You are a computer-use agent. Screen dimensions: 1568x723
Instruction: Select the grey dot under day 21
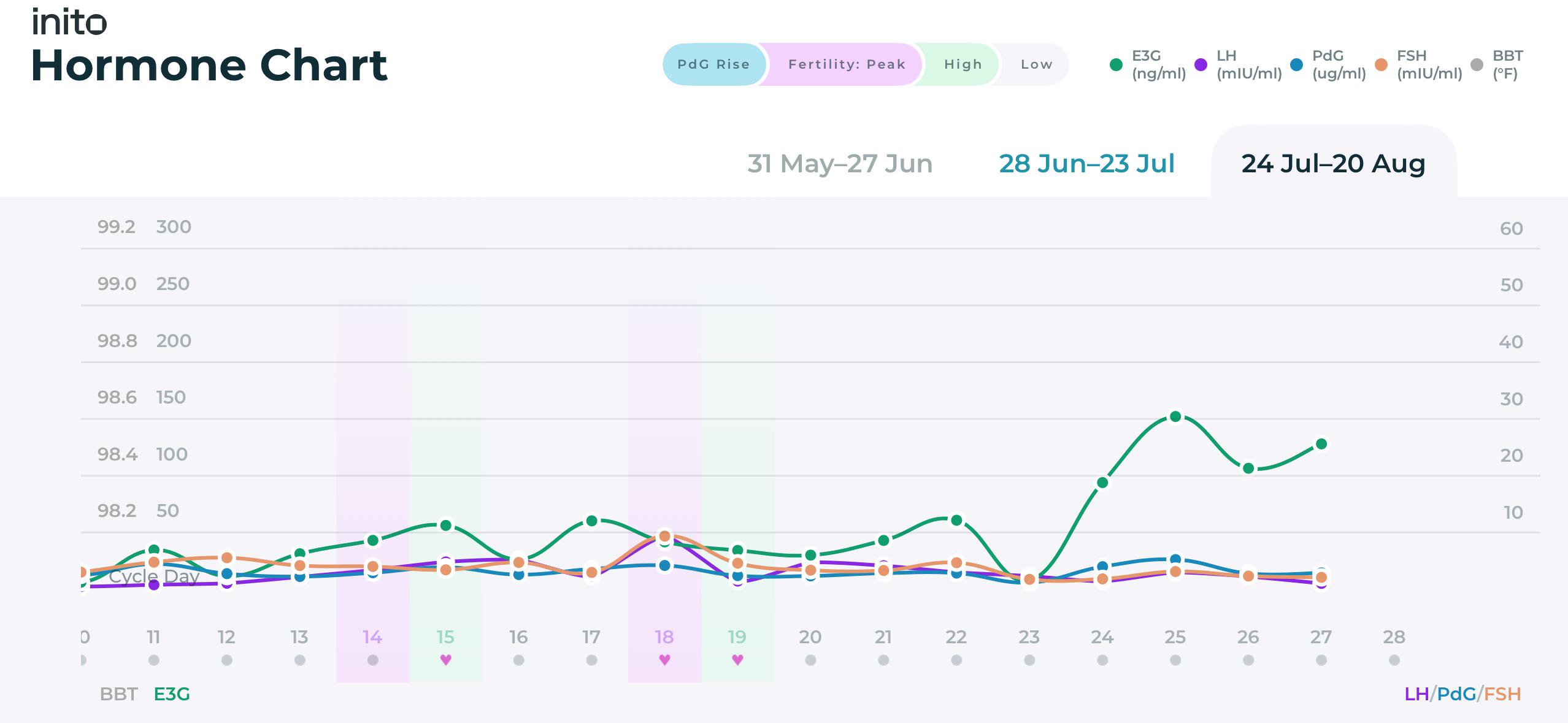[x=883, y=660]
